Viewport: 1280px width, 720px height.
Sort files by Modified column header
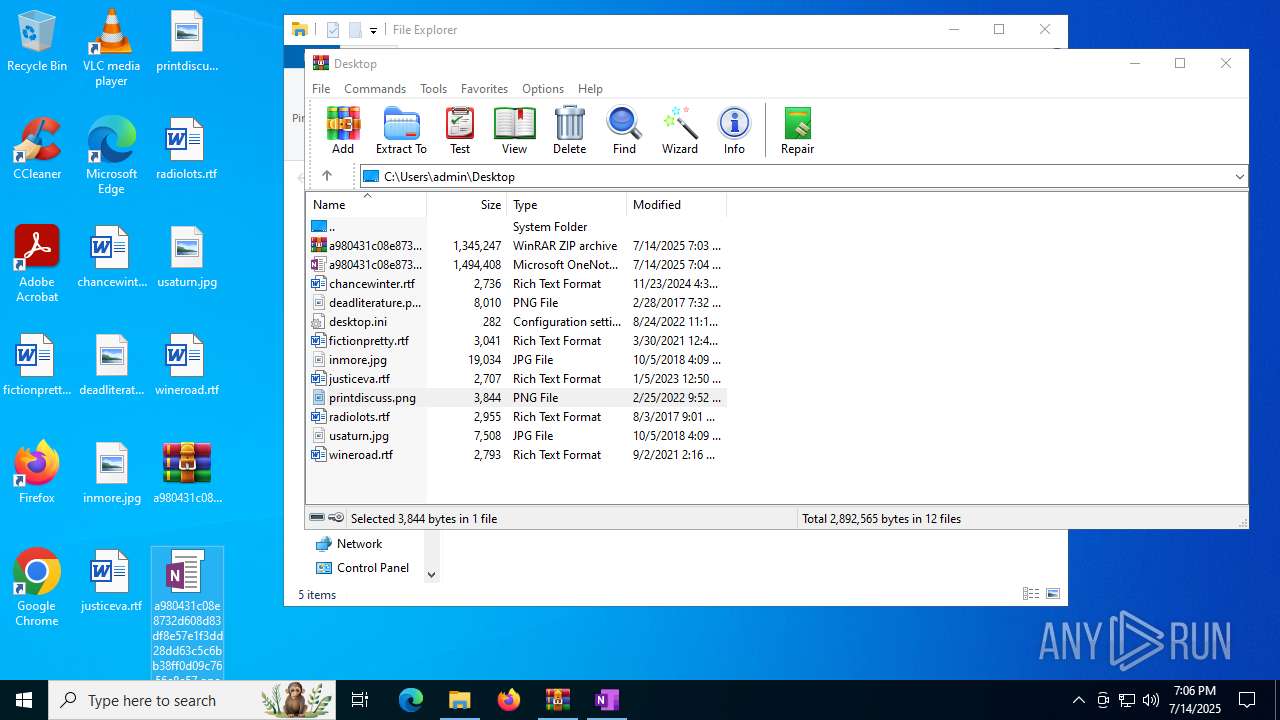(676, 205)
